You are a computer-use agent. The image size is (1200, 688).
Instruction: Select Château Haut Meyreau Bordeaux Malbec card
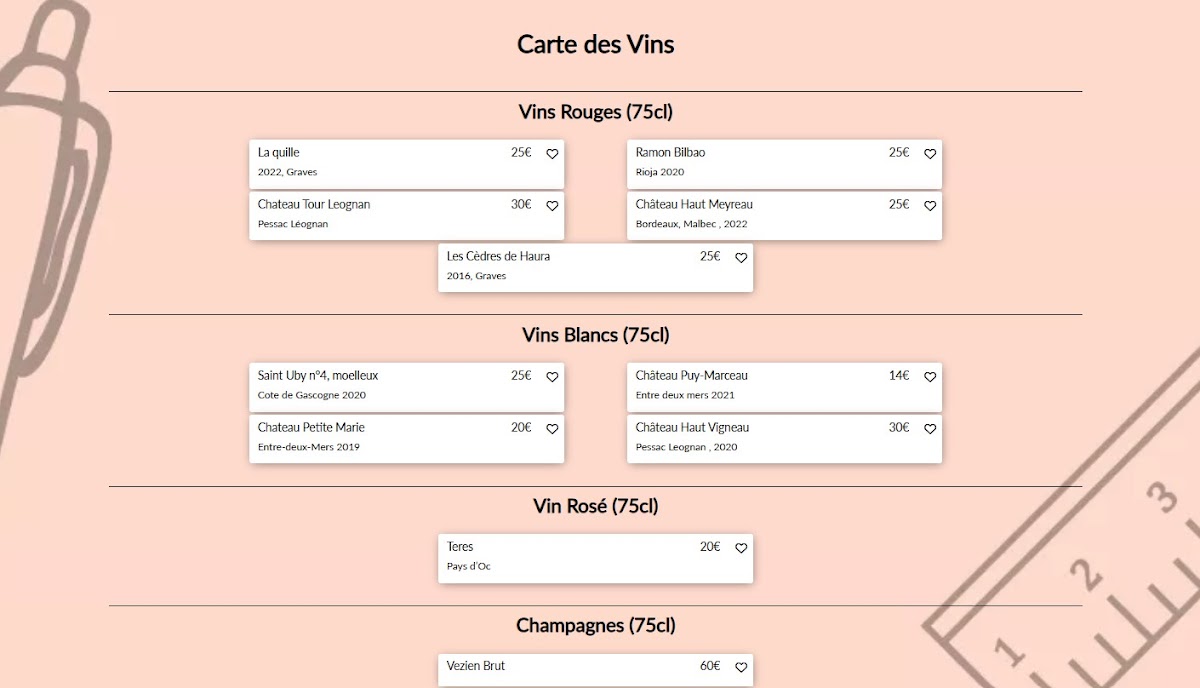(760, 215)
